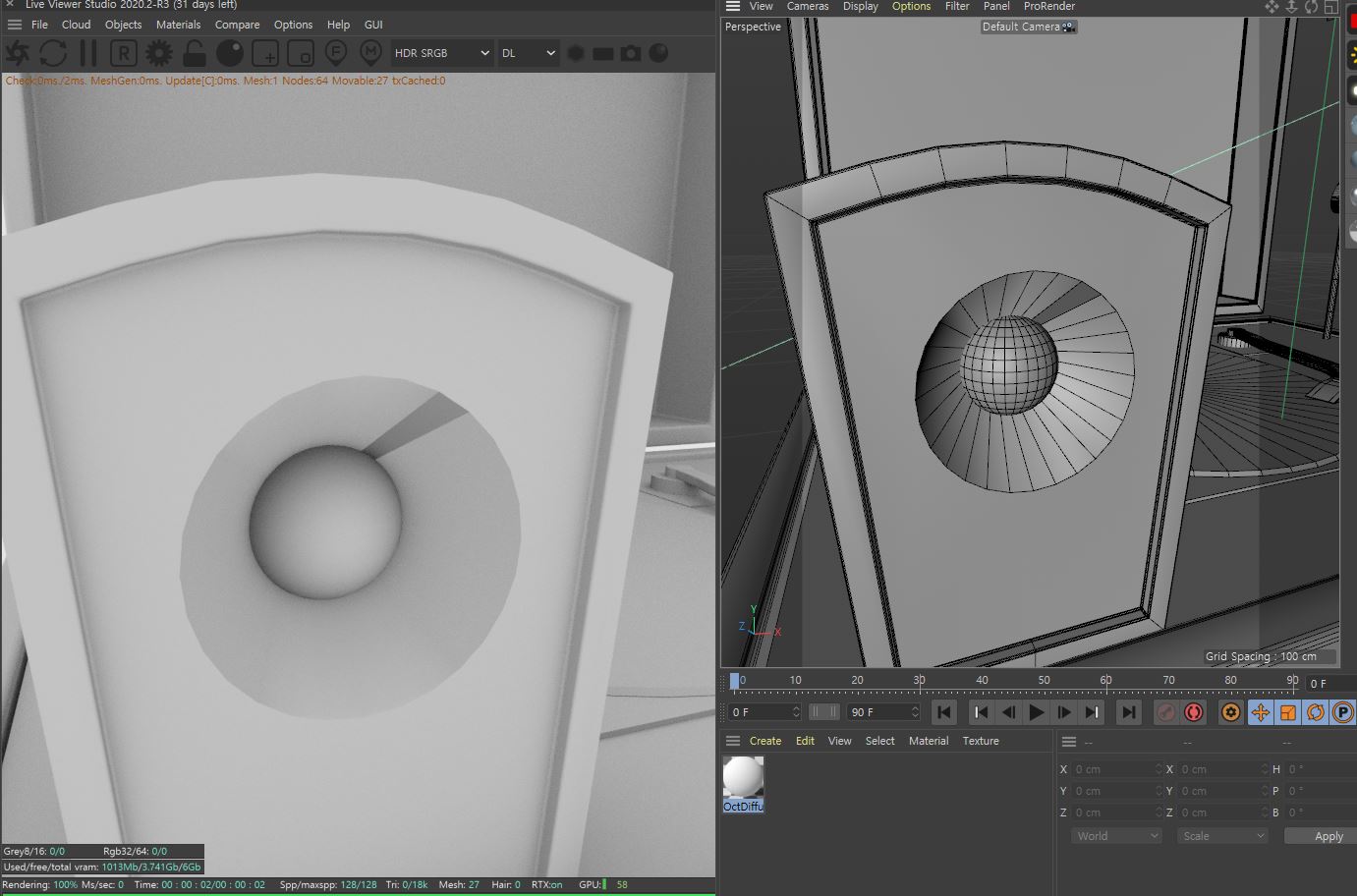
Task: Restart the render with the refresh icon
Action: pyautogui.click(x=53, y=53)
